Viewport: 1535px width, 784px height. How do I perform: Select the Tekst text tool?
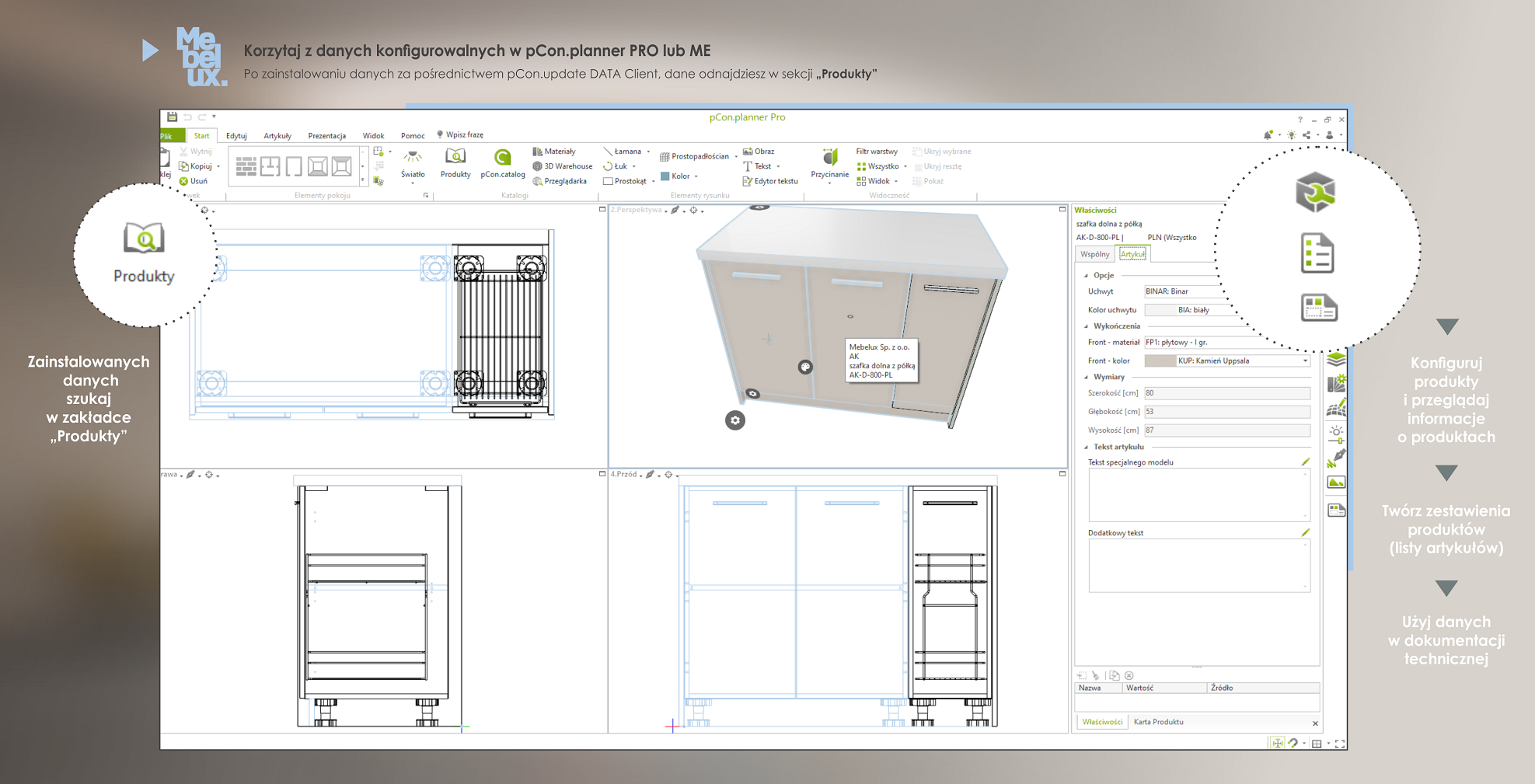[x=757, y=166]
